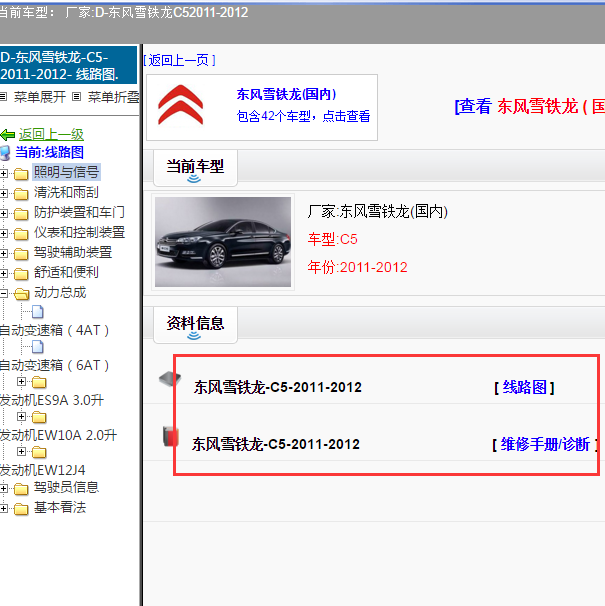Click the green back arrow icon
The image size is (605, 606).
pos(8,135)
